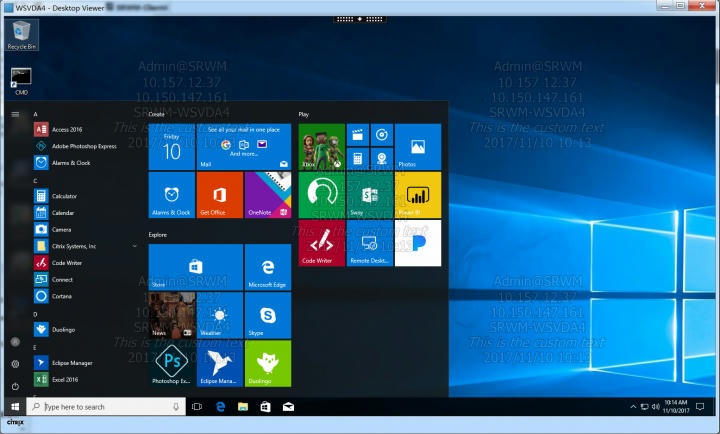The height and width of the screenshot is (434, 720).
Task: Open the Get Office tile
Action: (220, 195)
